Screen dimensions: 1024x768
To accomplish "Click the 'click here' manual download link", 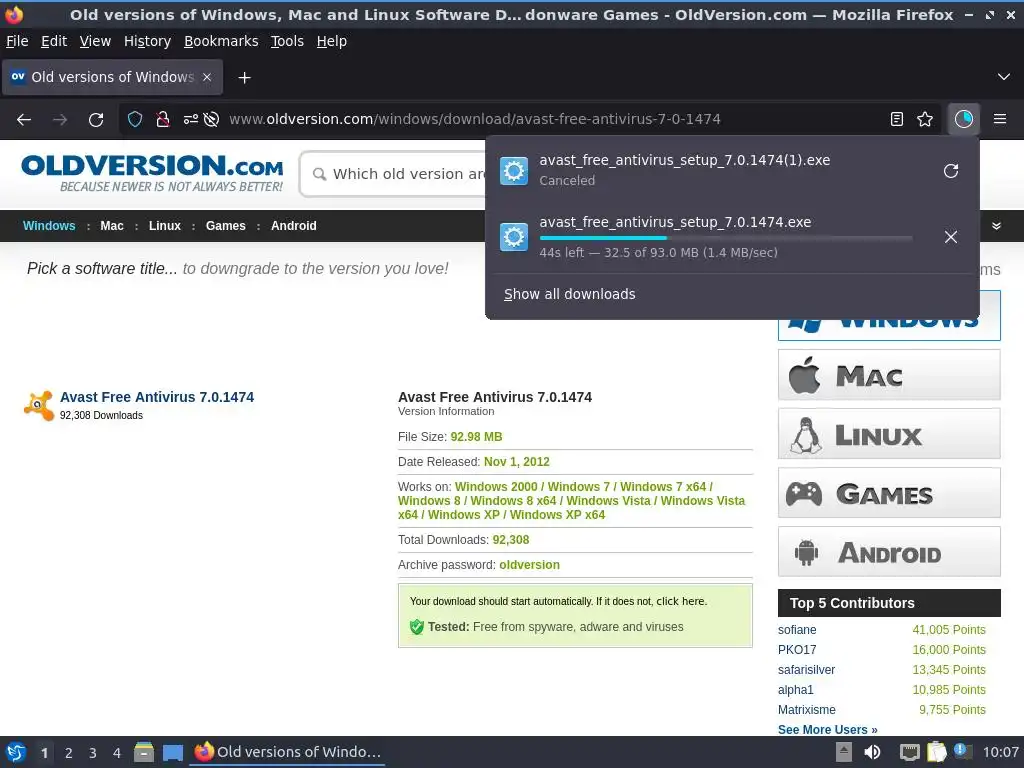I will (680, 601).
